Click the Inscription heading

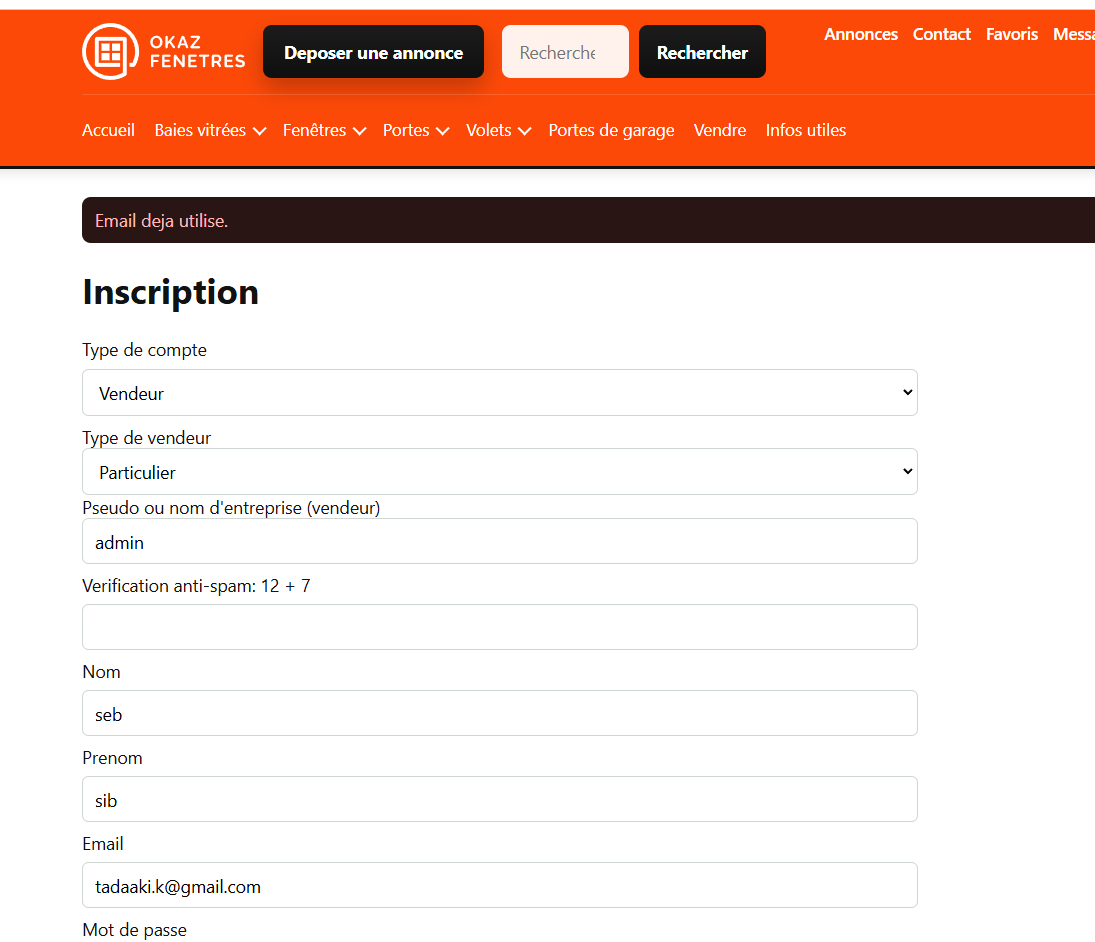pyautogui.click(x=170, y=292)
